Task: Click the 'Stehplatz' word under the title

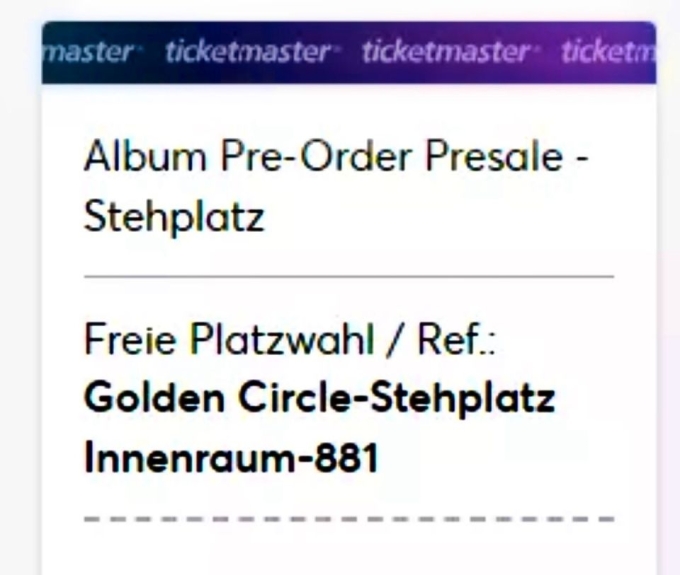Action: (173, 216)
